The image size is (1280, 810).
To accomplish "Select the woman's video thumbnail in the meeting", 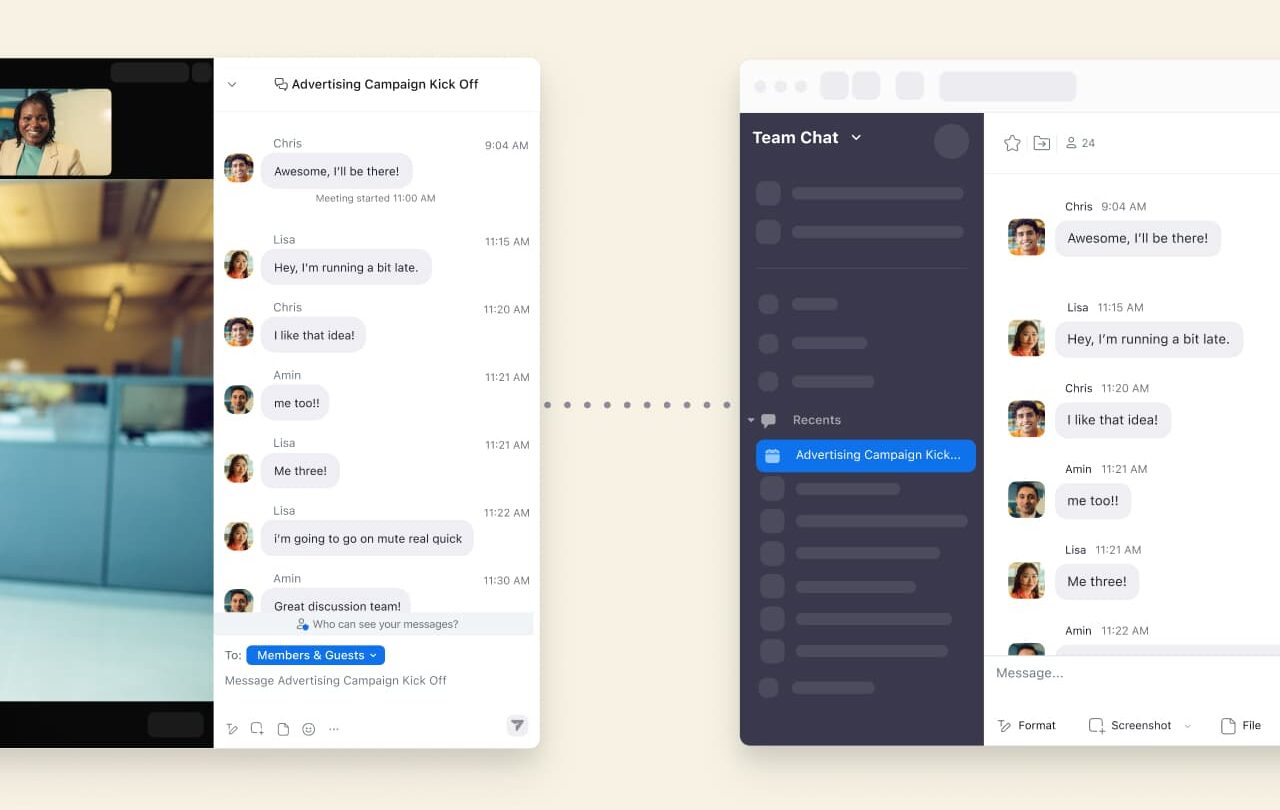I will click(55, 132).
